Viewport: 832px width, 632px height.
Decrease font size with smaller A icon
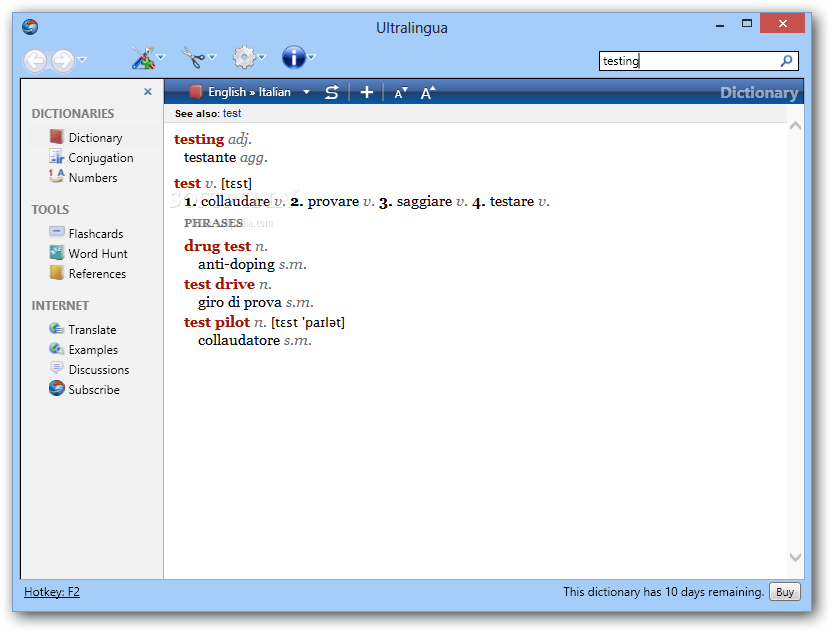pyautogui.click(x=401, y=93)
